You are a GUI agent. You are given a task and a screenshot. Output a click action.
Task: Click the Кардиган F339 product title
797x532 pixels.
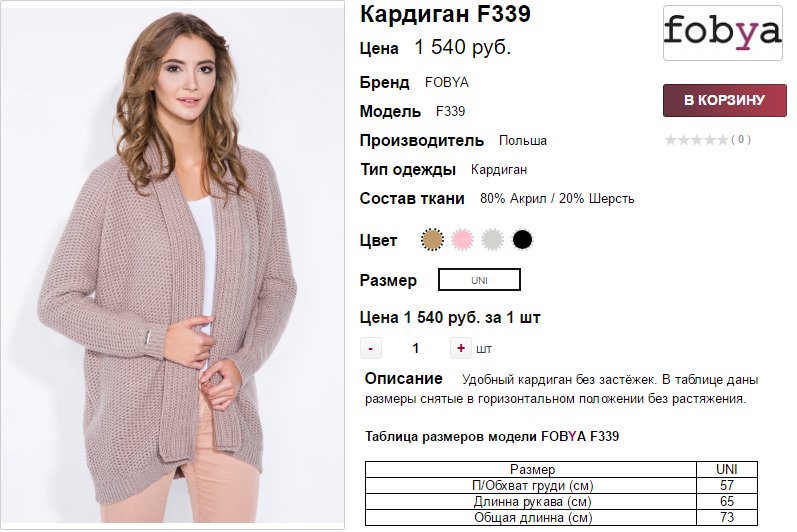coord(445,14)
